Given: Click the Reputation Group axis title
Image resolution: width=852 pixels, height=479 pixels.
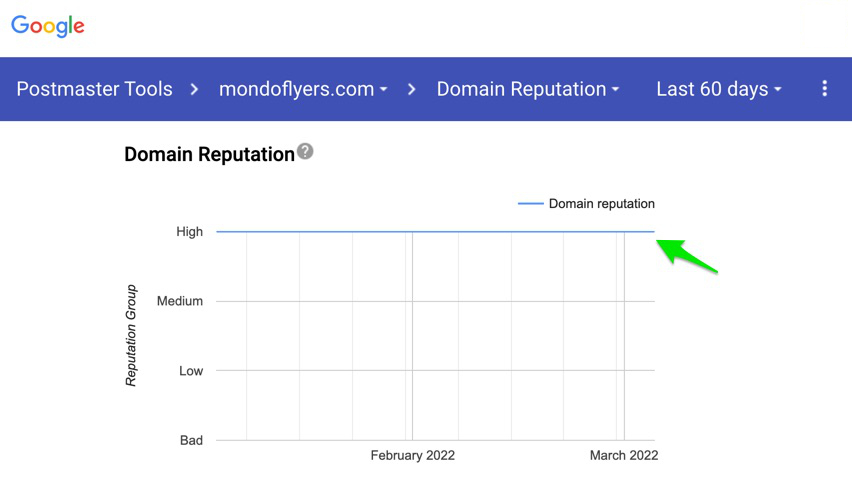Looking at the screenshot, I should tap(131, 336).
